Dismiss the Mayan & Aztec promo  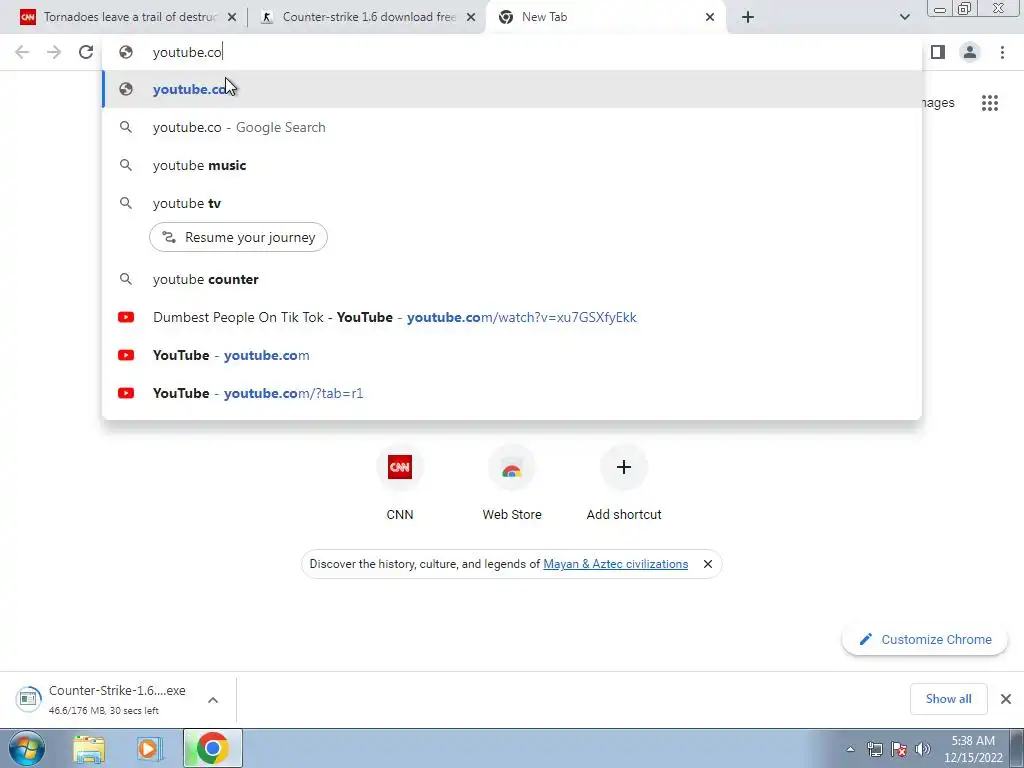[x=707, y=564]
